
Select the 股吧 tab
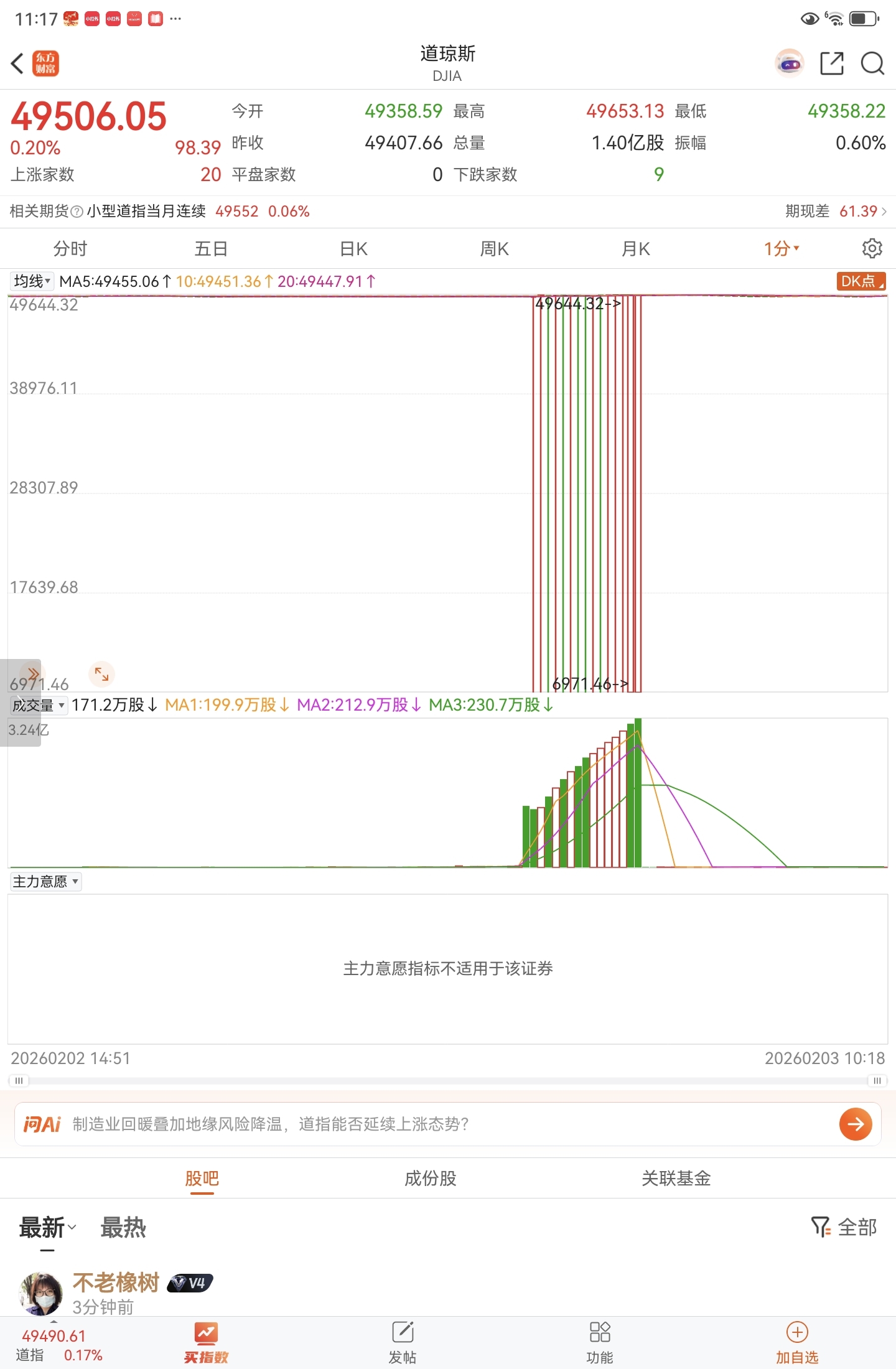tap(202, 1178)
